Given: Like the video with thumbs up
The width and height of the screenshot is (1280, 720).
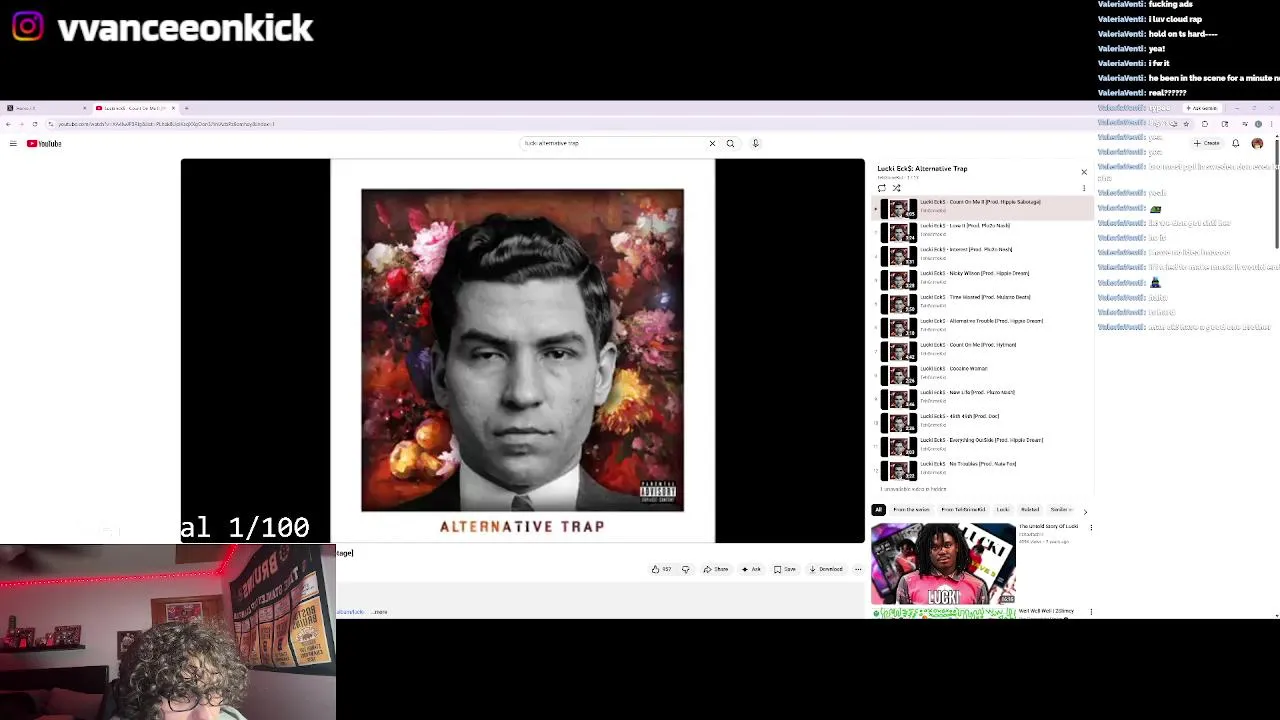Looking at the screenshot, I should [x=661, y=569].
